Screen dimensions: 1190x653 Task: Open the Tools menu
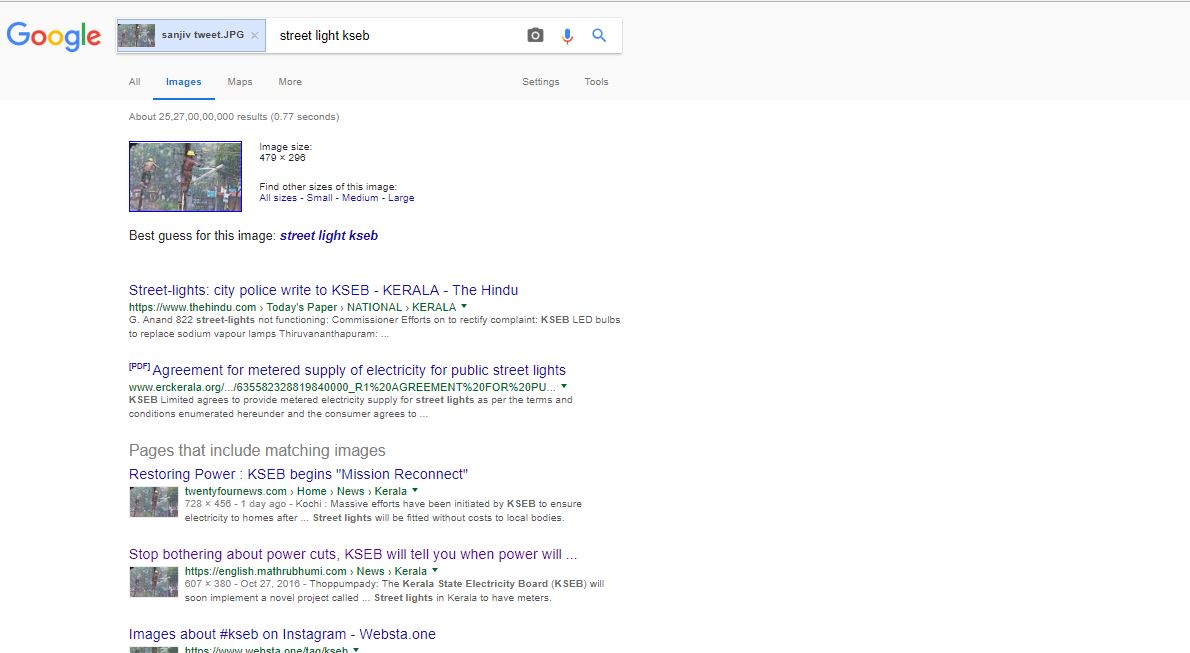click(x=597, y=82)
